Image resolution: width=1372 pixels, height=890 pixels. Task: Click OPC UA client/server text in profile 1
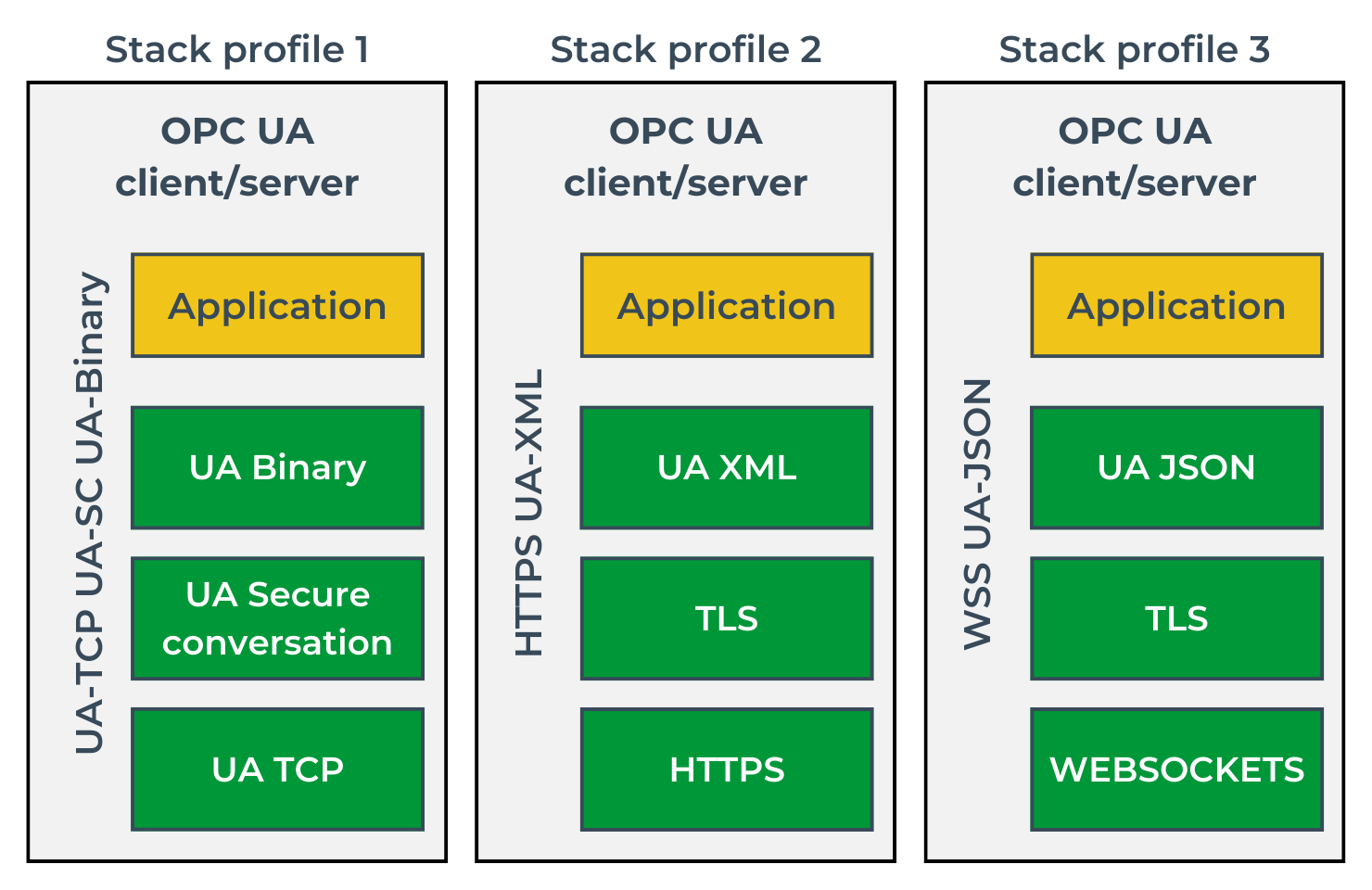pyautogui.click(x=237, y=157)
